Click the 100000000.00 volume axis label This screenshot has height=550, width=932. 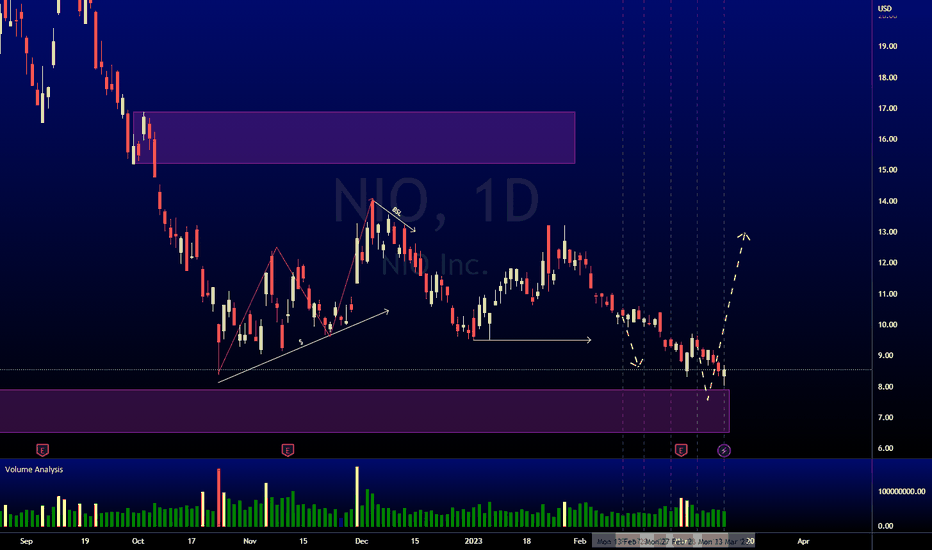tap(902, 491)
